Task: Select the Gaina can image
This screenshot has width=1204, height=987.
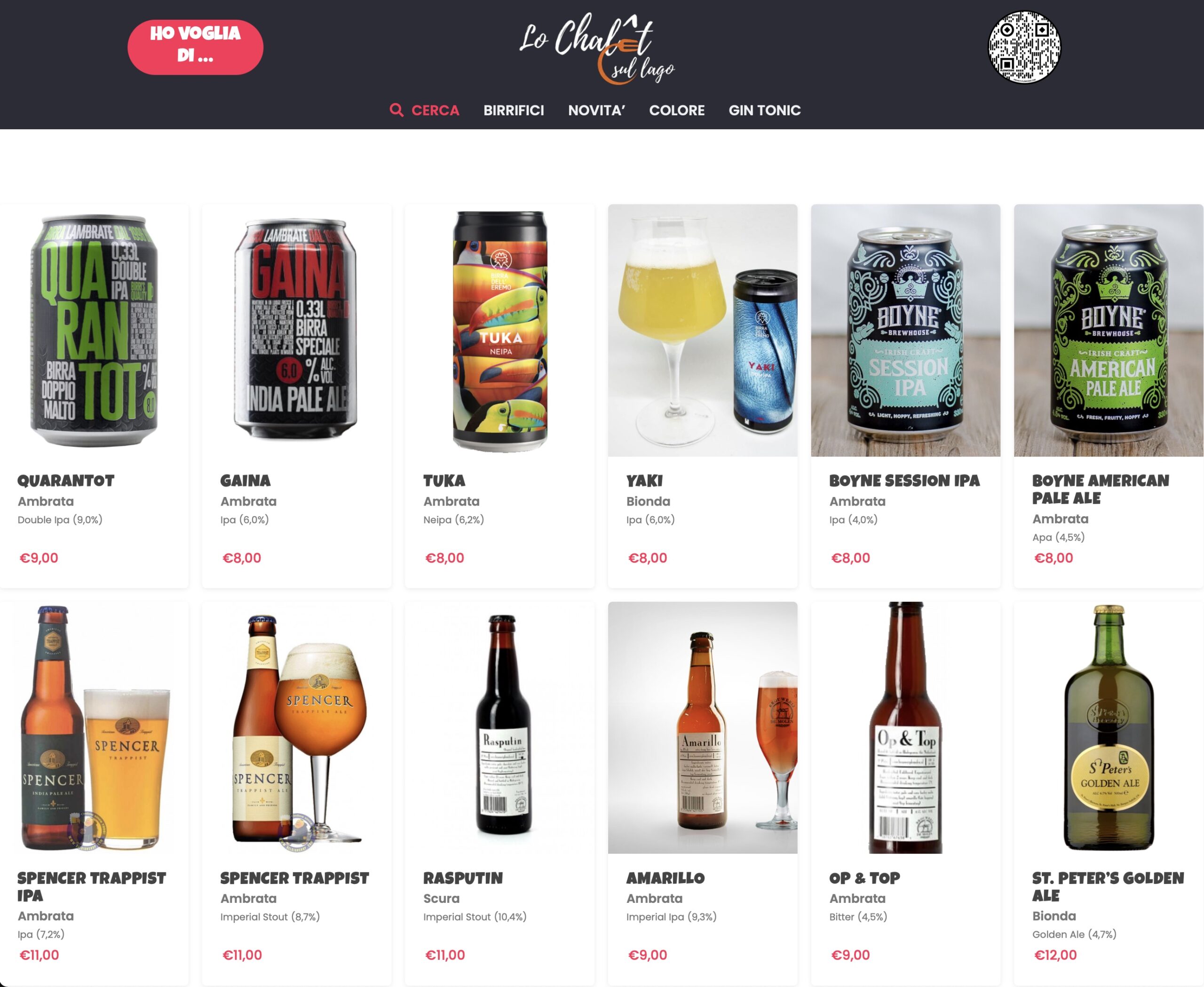Action: (x=296, y=330)
